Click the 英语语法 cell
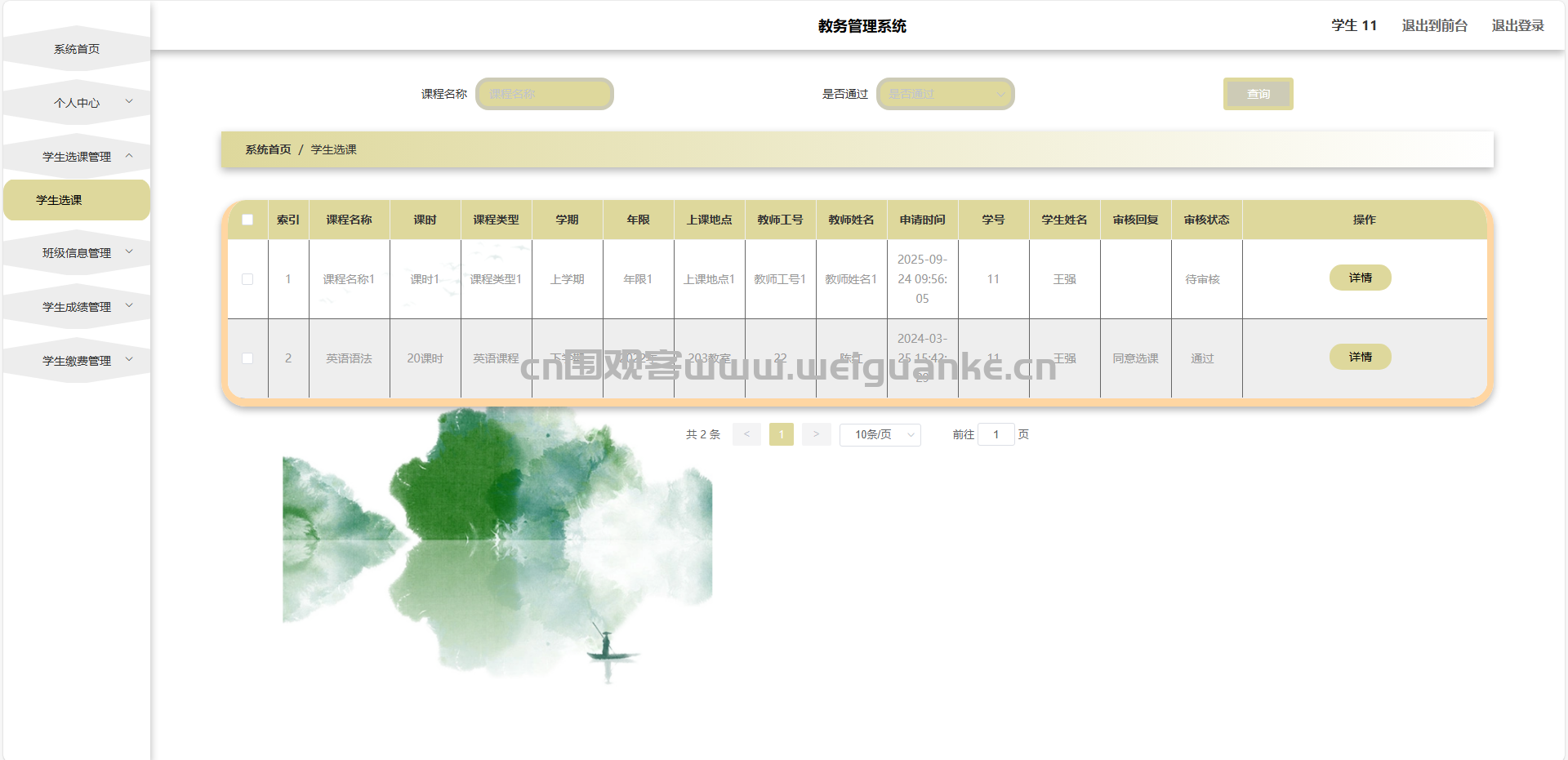1568x760 pixels. click(349, 358)
